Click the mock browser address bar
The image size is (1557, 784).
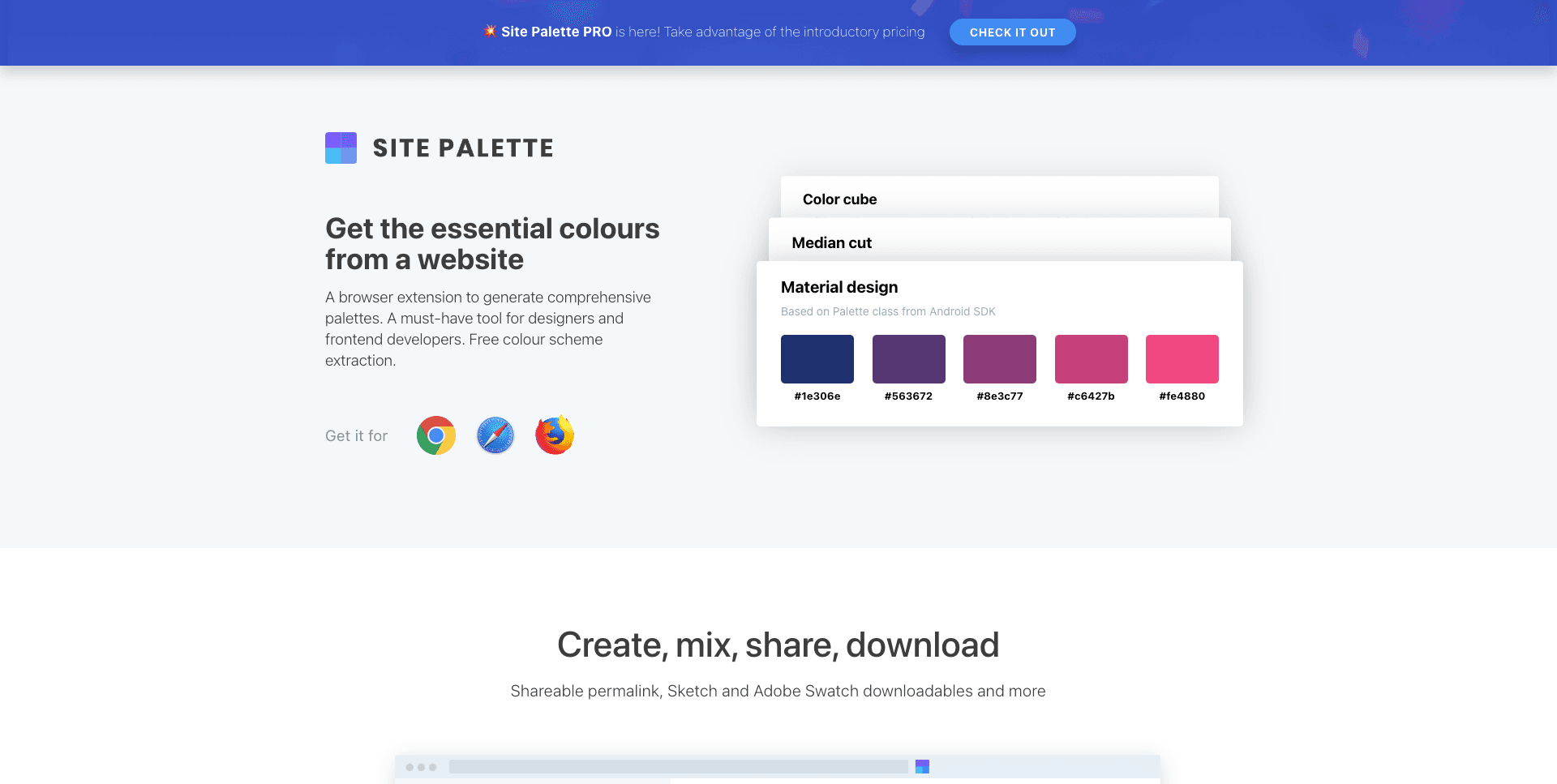[x=679, y=766]
